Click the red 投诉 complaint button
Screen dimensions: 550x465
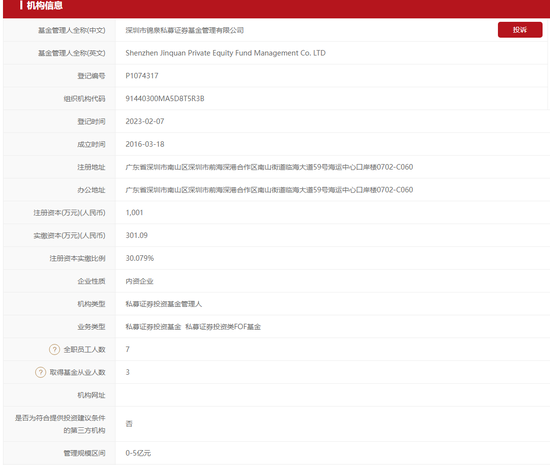[x=520, y=30]
